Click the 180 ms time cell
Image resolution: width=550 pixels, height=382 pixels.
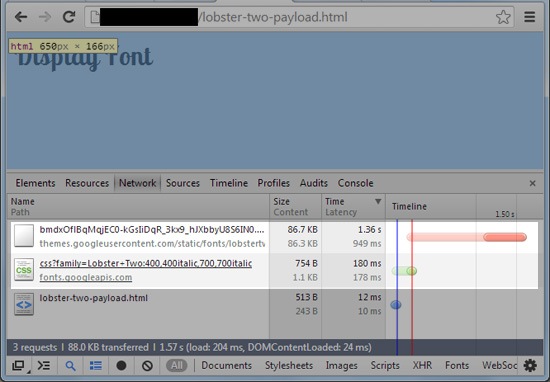click(x=367, y=263)
